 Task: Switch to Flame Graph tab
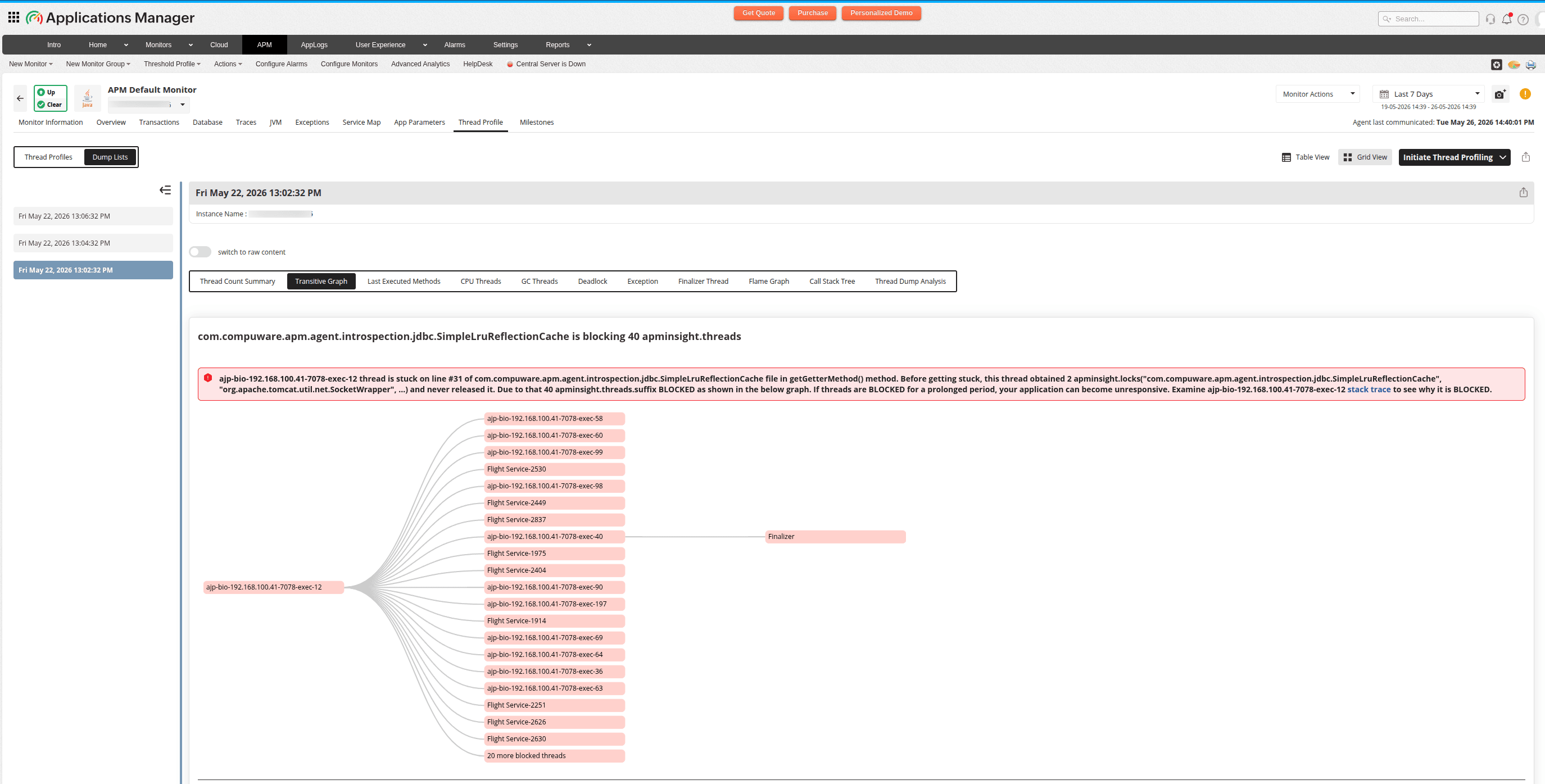(x=769, y=282)
